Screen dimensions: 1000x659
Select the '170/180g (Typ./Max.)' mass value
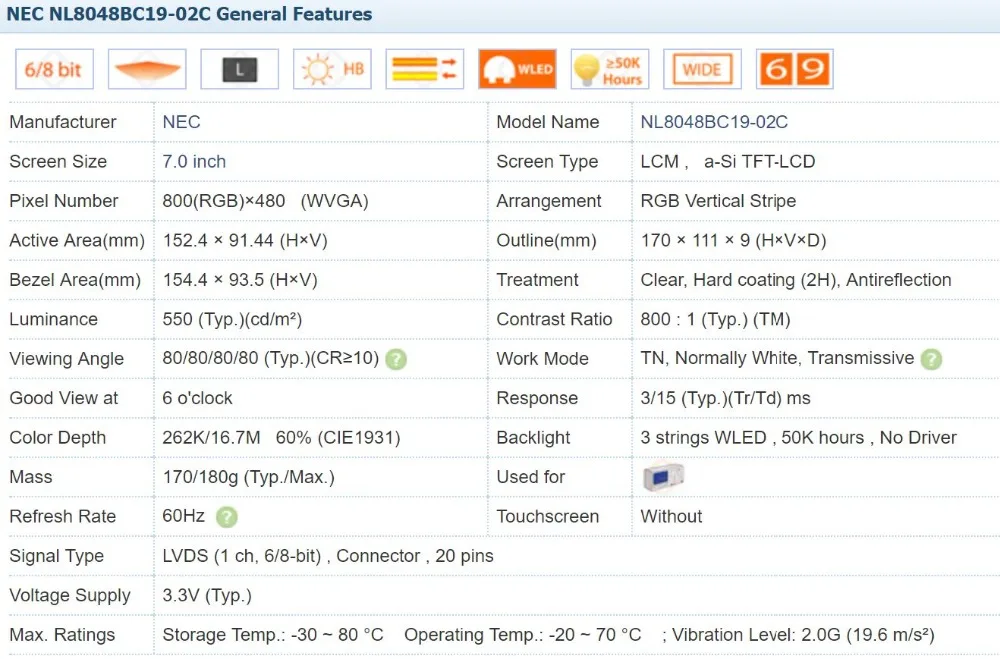coord(249,477)
